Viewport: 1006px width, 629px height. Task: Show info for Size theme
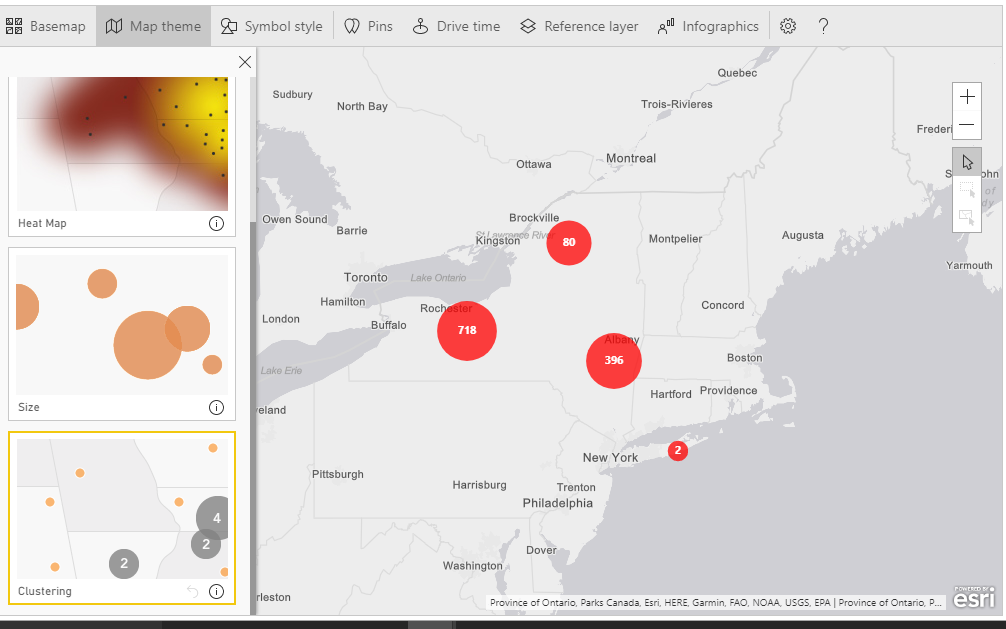click(x=216, y=408)
